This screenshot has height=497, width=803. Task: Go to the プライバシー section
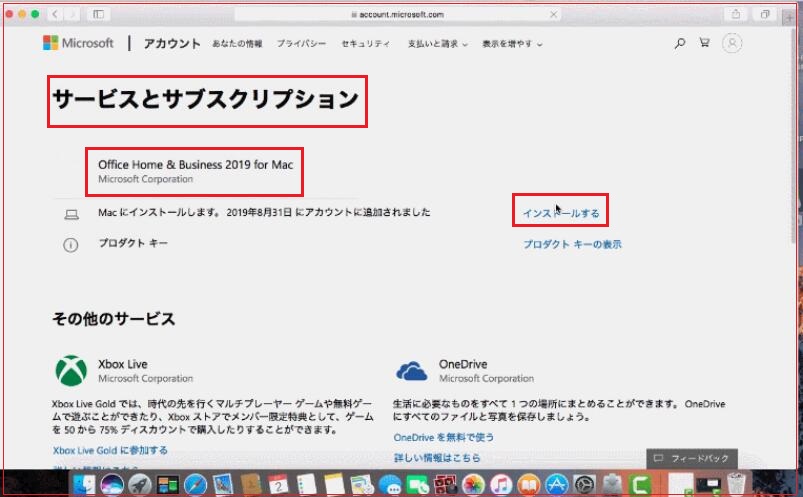click(x=301, y=44)
